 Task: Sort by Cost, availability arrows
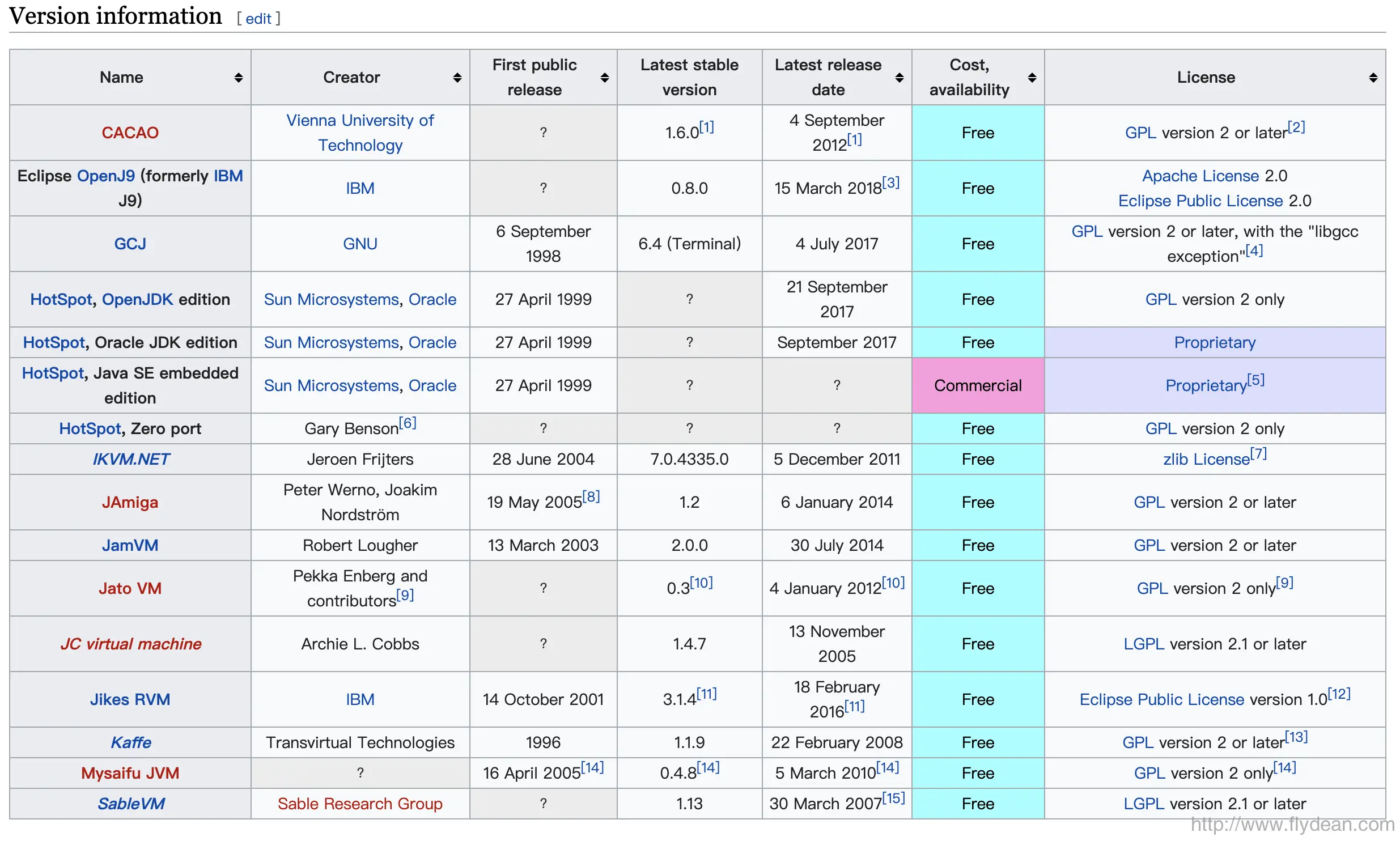(x=1032, y=78)
